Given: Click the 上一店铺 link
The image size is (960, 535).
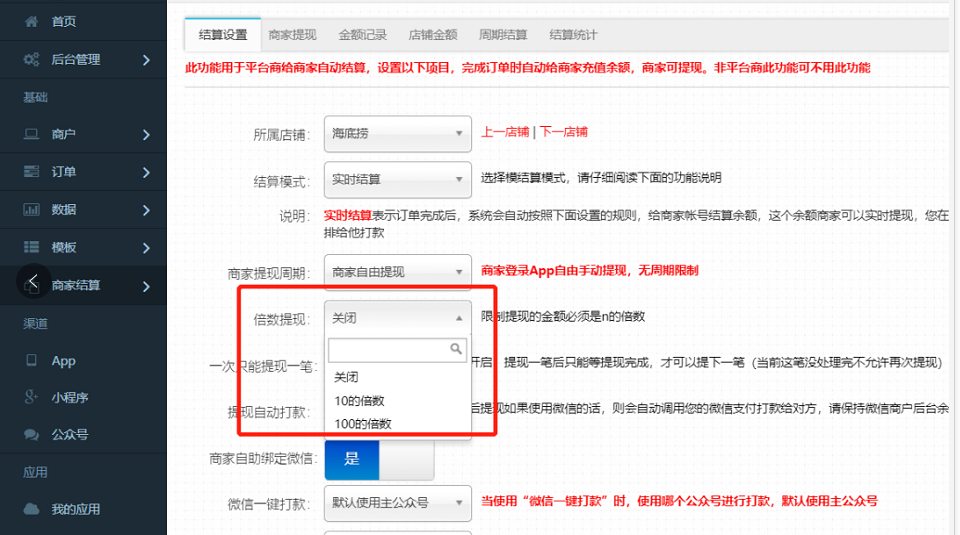Looking at the screenshot, I should 504,132.
